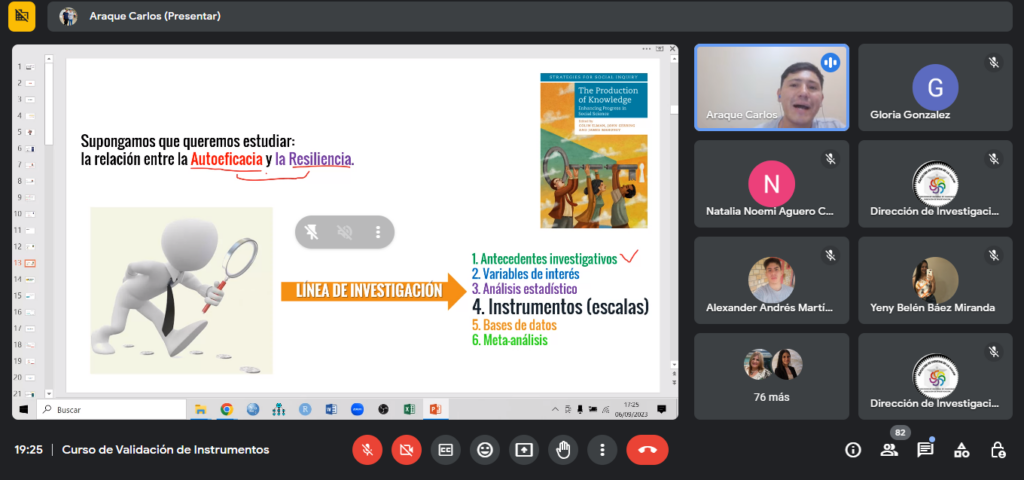Open the activities panel icon

coord(961,450)
